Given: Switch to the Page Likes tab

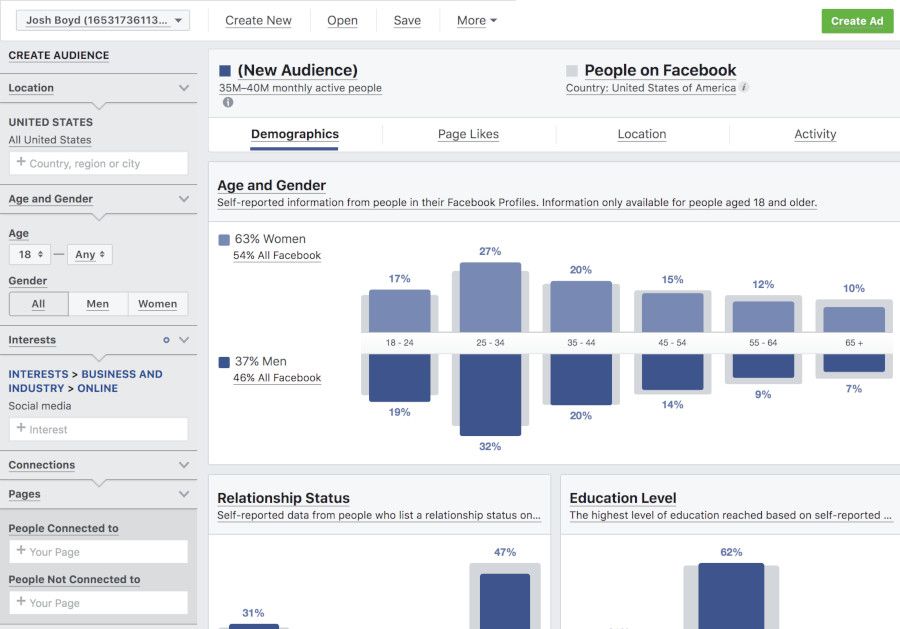Looking at the screenshot, I should 468,134.
